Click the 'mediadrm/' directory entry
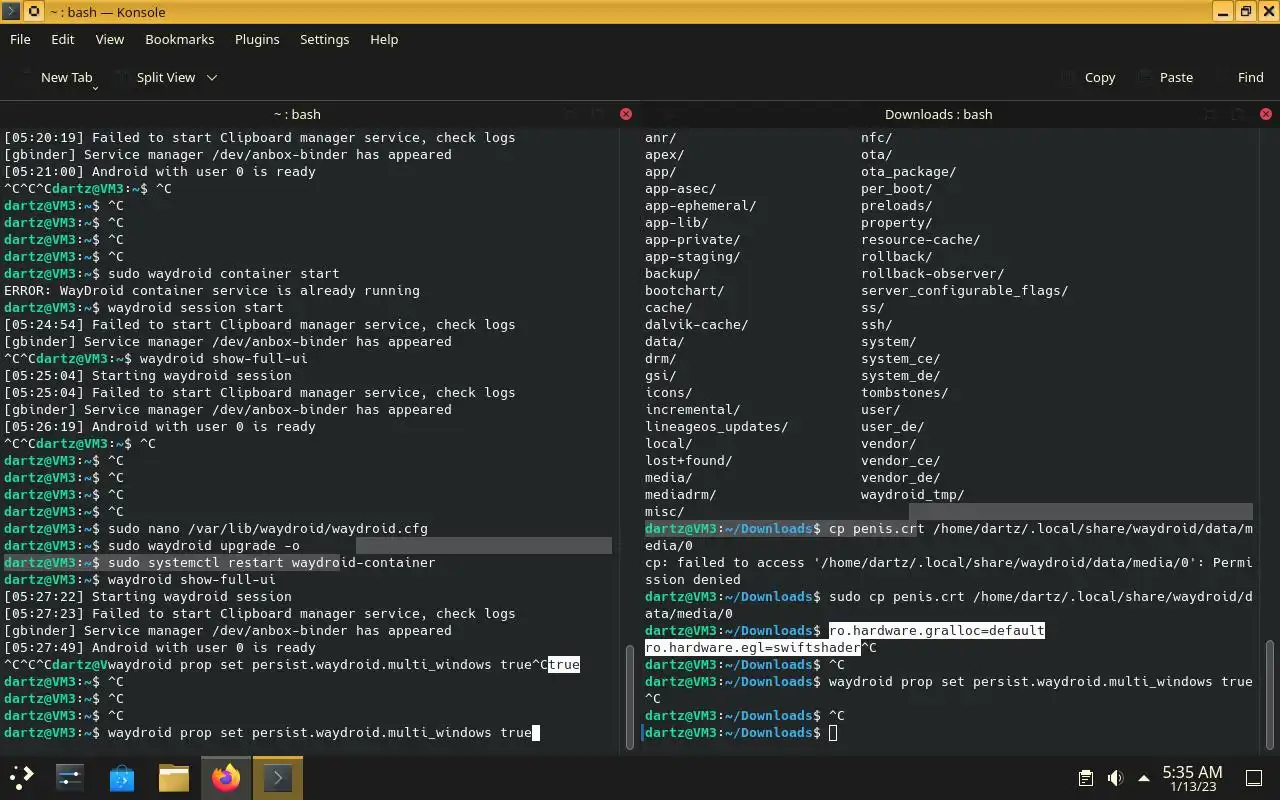The width and height of the screenshot is (1280, 800). point(681,495)
